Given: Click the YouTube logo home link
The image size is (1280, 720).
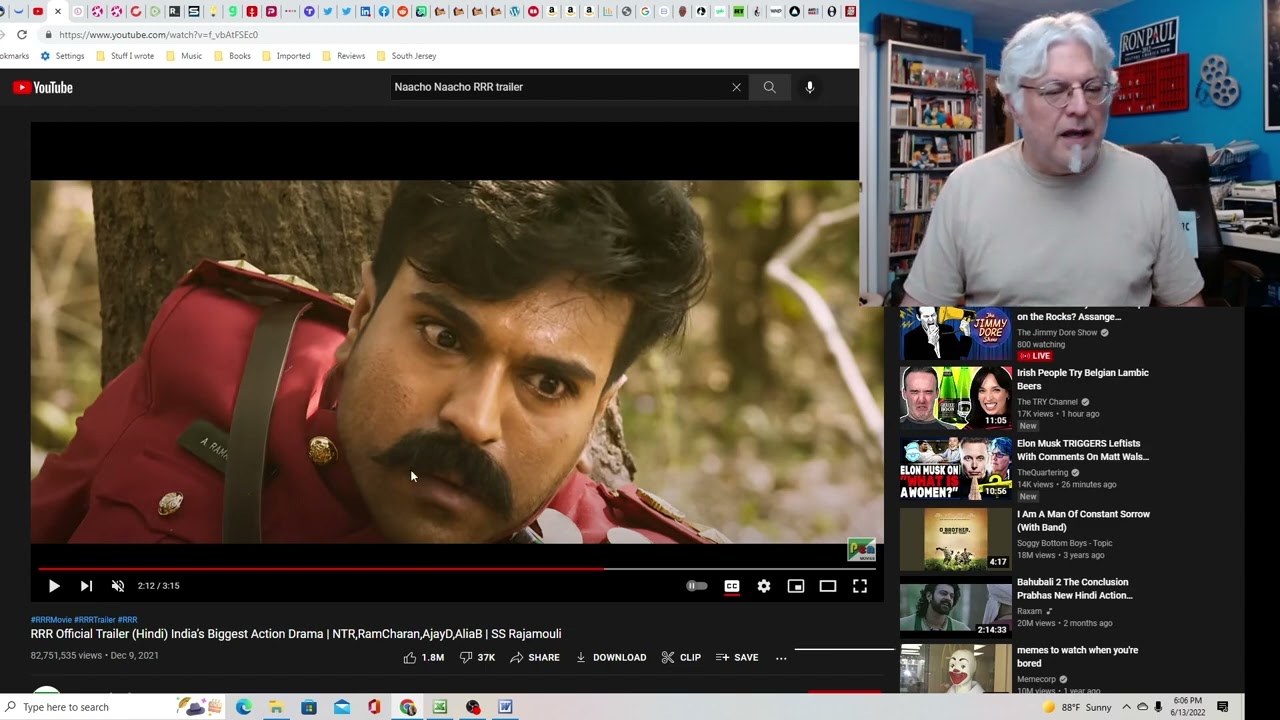Looking at the screenshot, I should coord(43,87).
